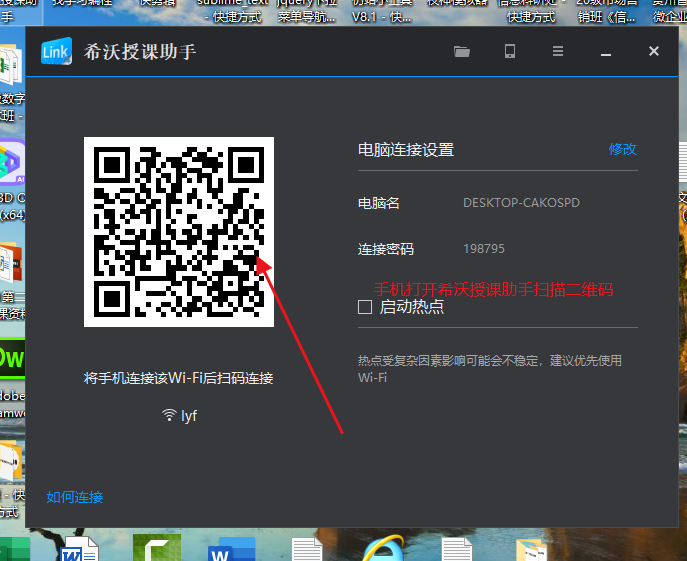
Task: Open the sublime_text shortcut on the desktop
Action: (233, 11)
